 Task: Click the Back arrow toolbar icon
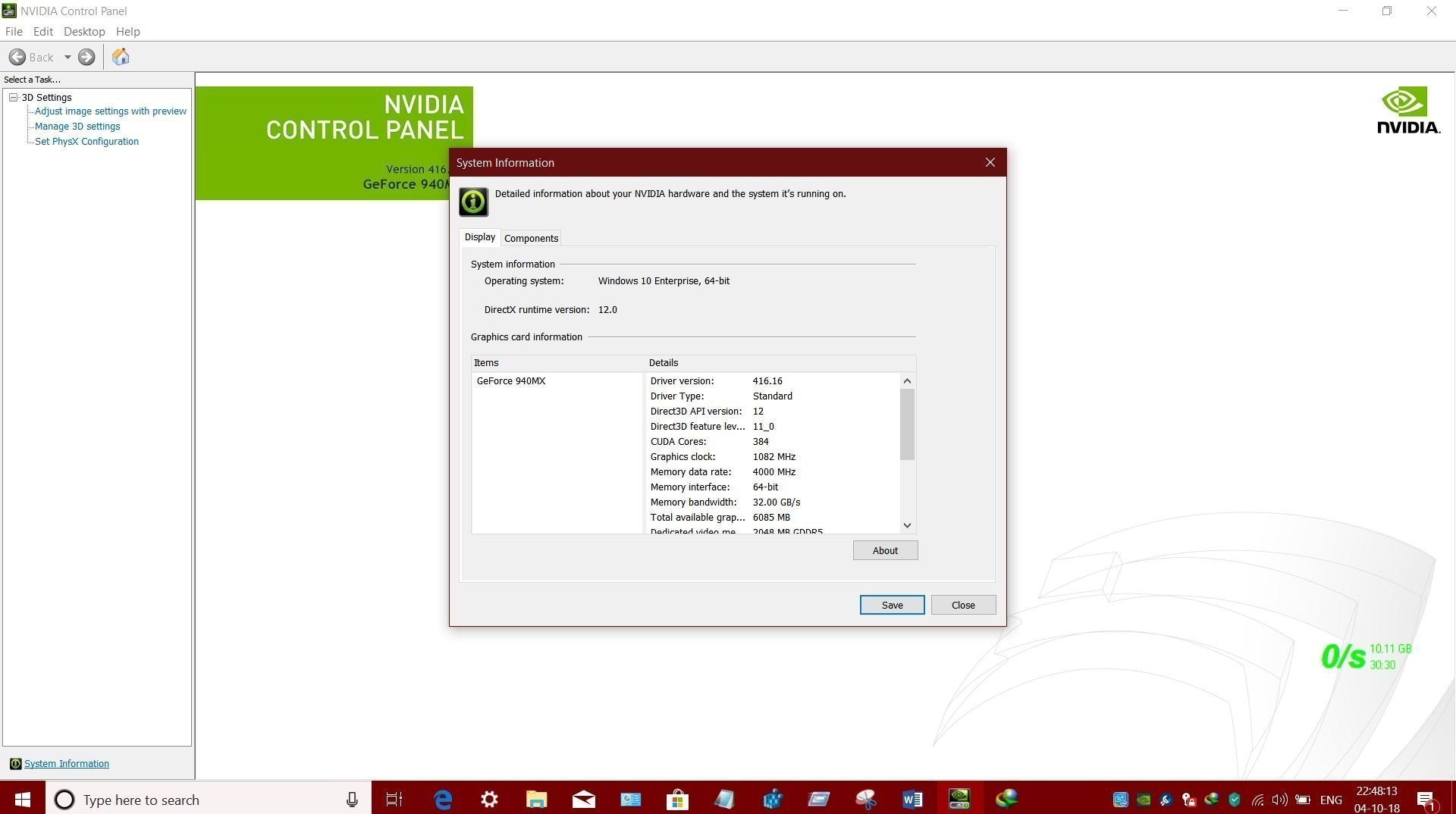point(17,57)
